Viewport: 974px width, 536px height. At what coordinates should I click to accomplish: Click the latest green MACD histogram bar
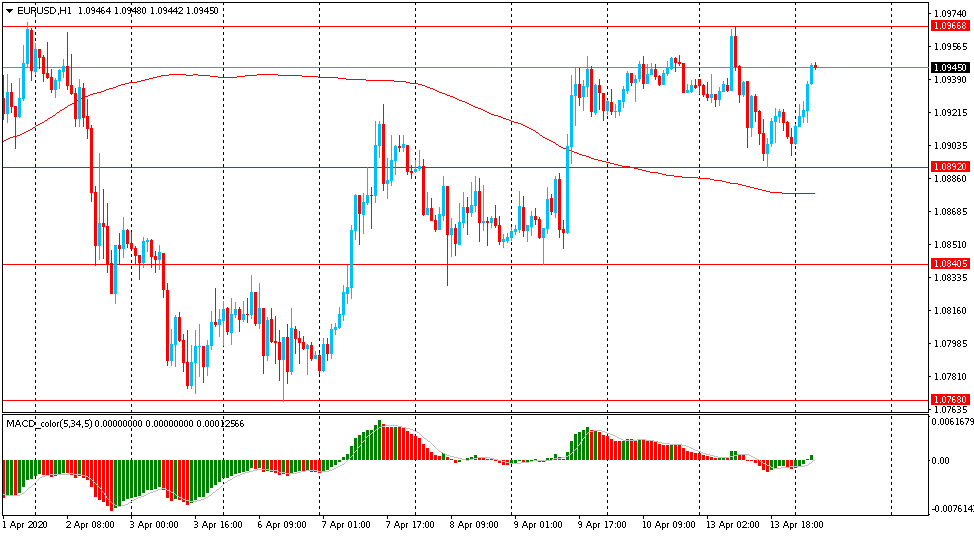tap(811, 458)
